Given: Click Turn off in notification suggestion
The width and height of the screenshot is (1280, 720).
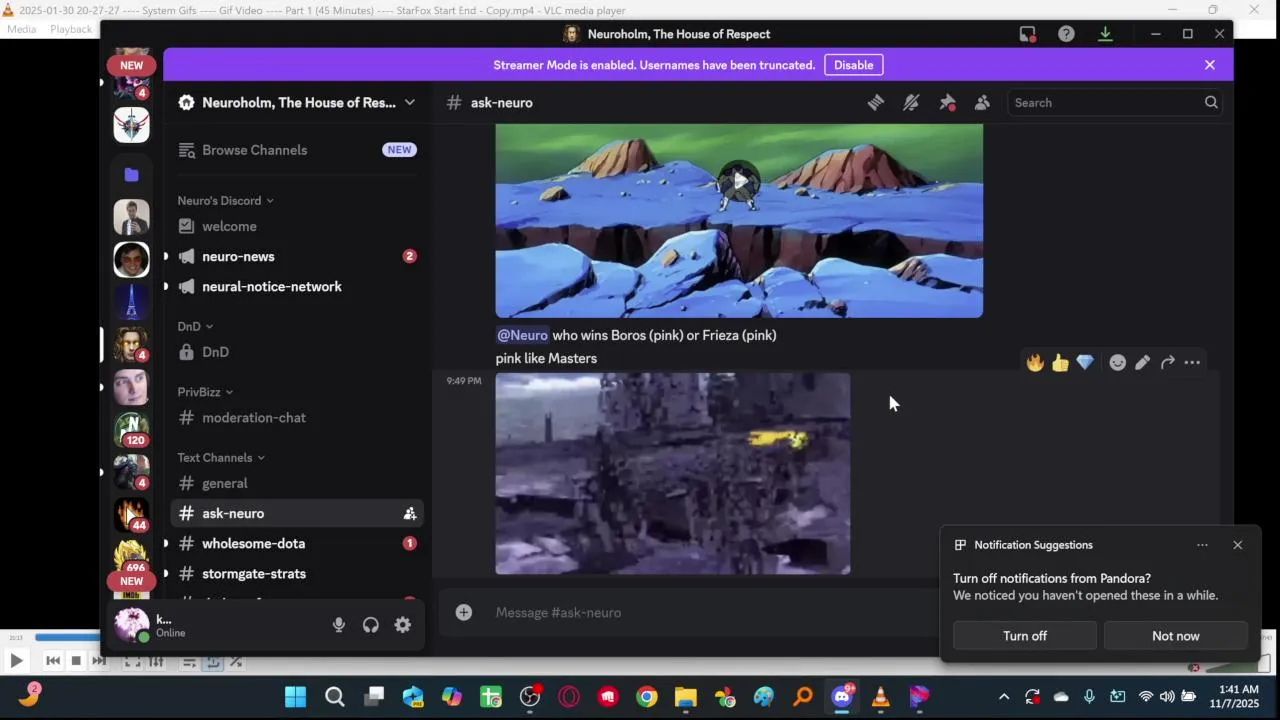Looking at the screenshot, I should pos(1025,636).
